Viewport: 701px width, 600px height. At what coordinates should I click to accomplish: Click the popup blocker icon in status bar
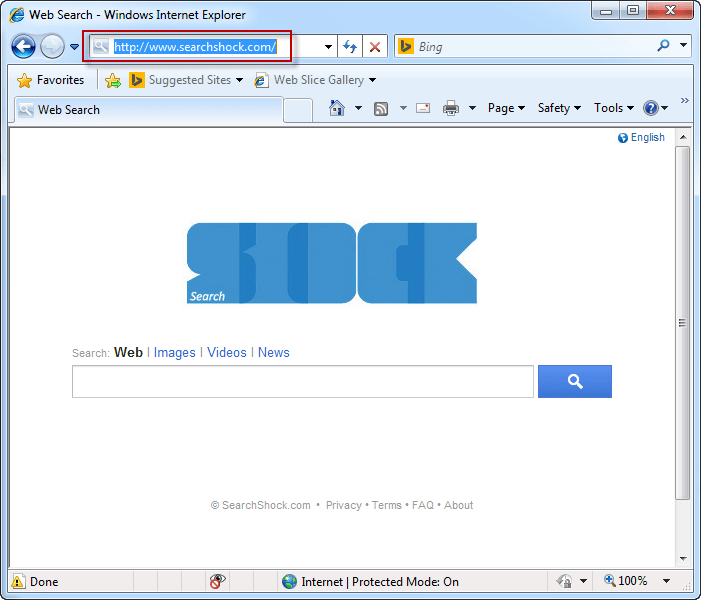[217, 581]
